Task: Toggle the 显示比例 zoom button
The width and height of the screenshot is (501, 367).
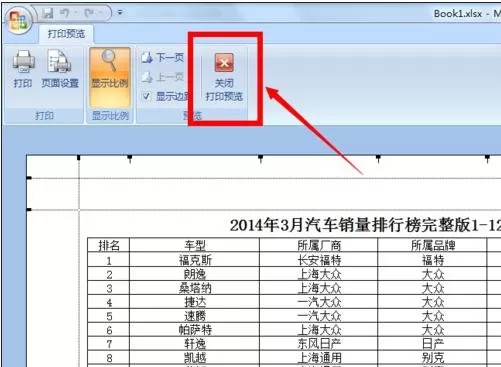Action: pyautogui.click(x=110, y=77)
